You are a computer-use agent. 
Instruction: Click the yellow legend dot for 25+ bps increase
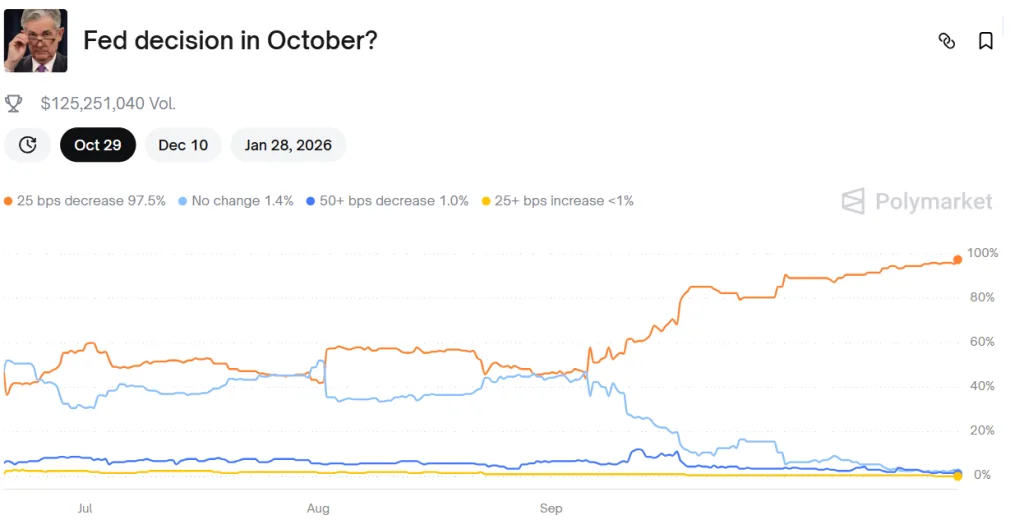[x=487, y=201]
